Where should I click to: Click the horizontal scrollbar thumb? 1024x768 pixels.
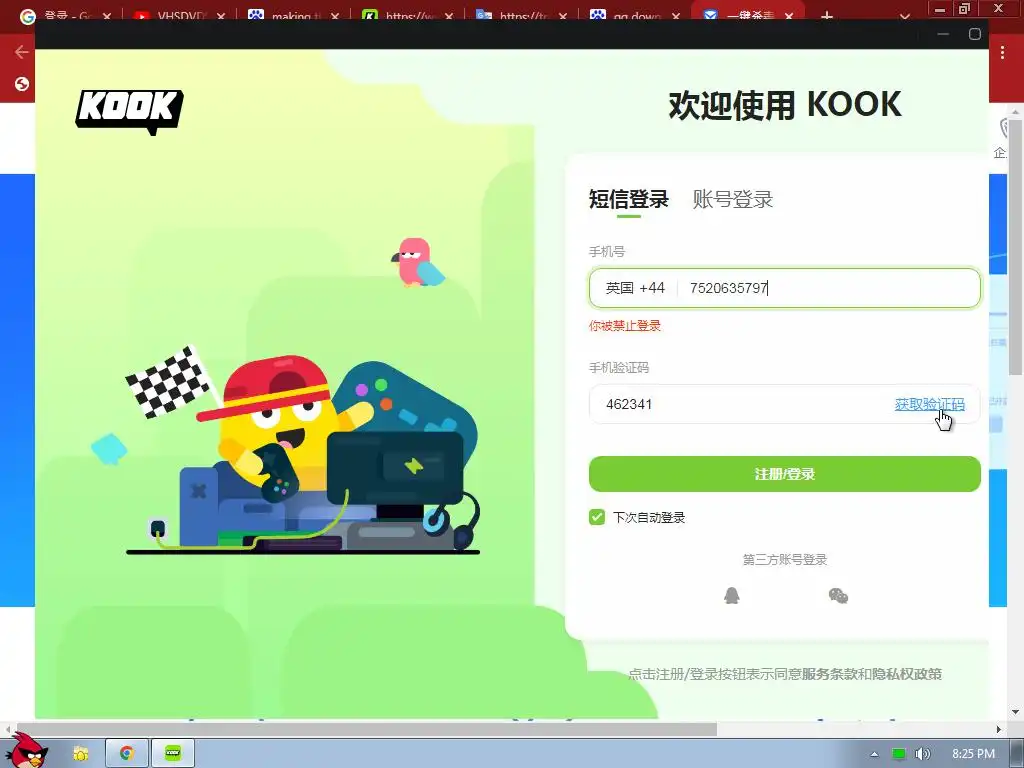point(365,728)
